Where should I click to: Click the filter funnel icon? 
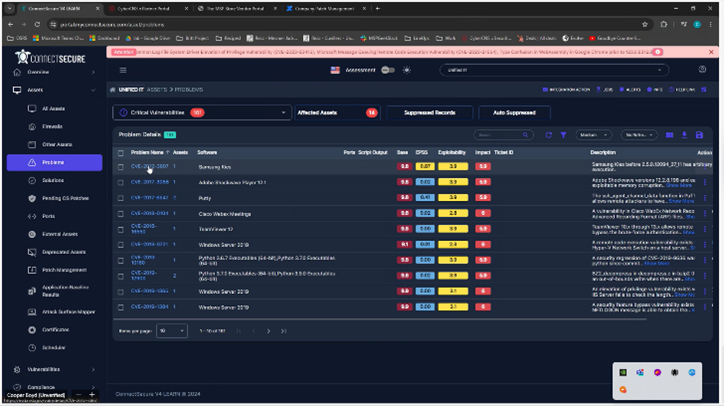click(563, 135)
